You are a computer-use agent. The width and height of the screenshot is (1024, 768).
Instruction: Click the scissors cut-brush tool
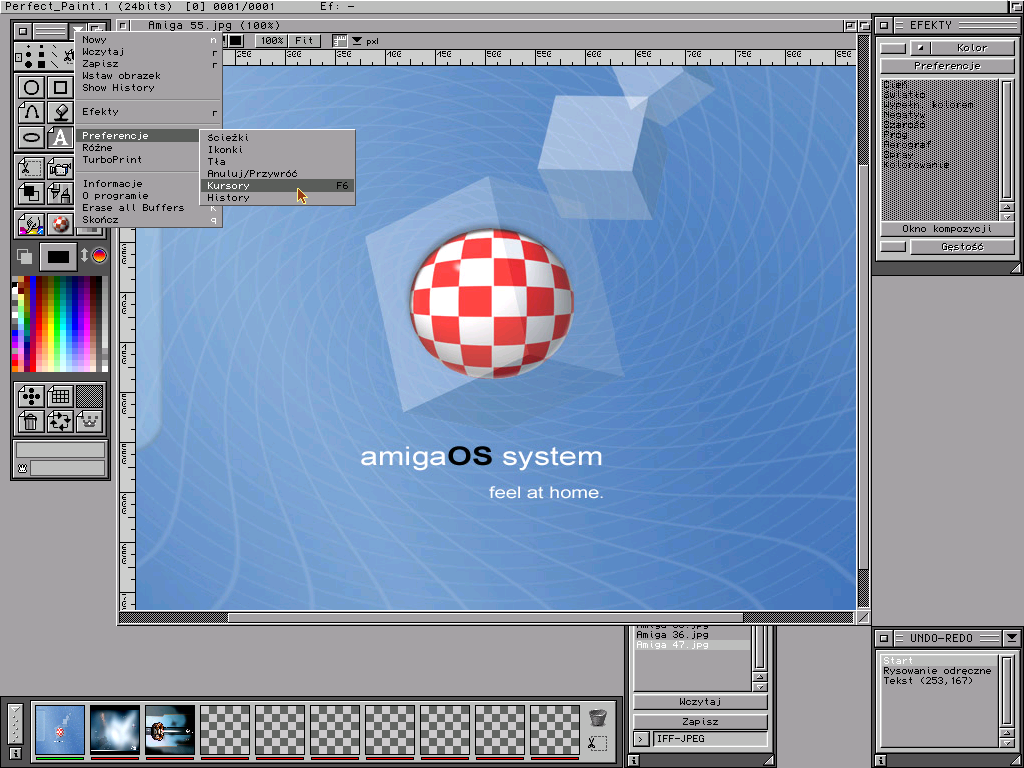pos(32,168)
